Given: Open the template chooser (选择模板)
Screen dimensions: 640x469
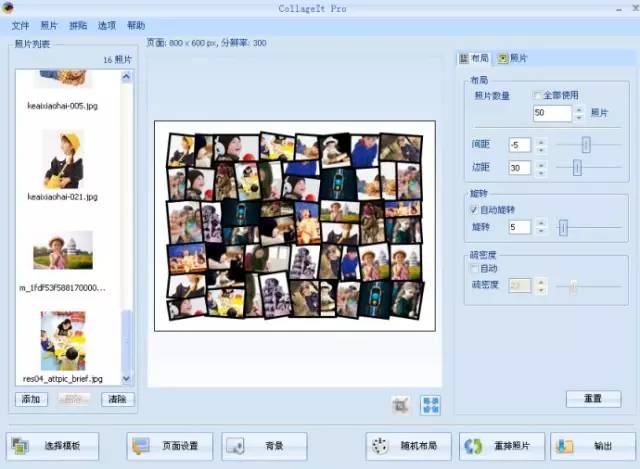Looking at the screenshot, I should click(x=53, y=446).
